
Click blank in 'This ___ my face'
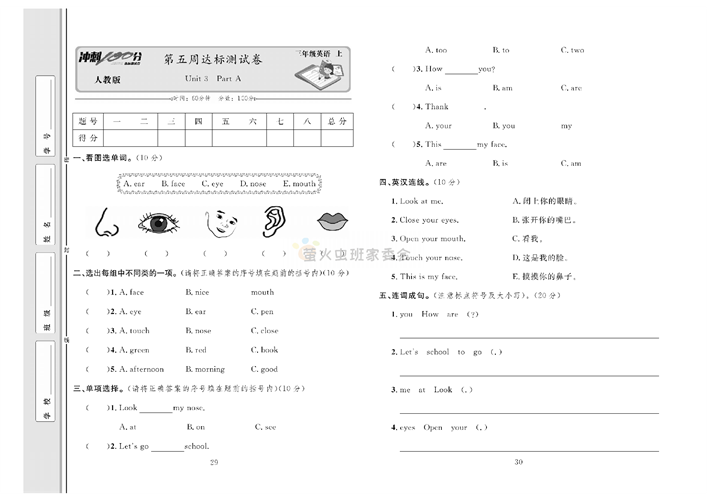[x=460, y=146]
